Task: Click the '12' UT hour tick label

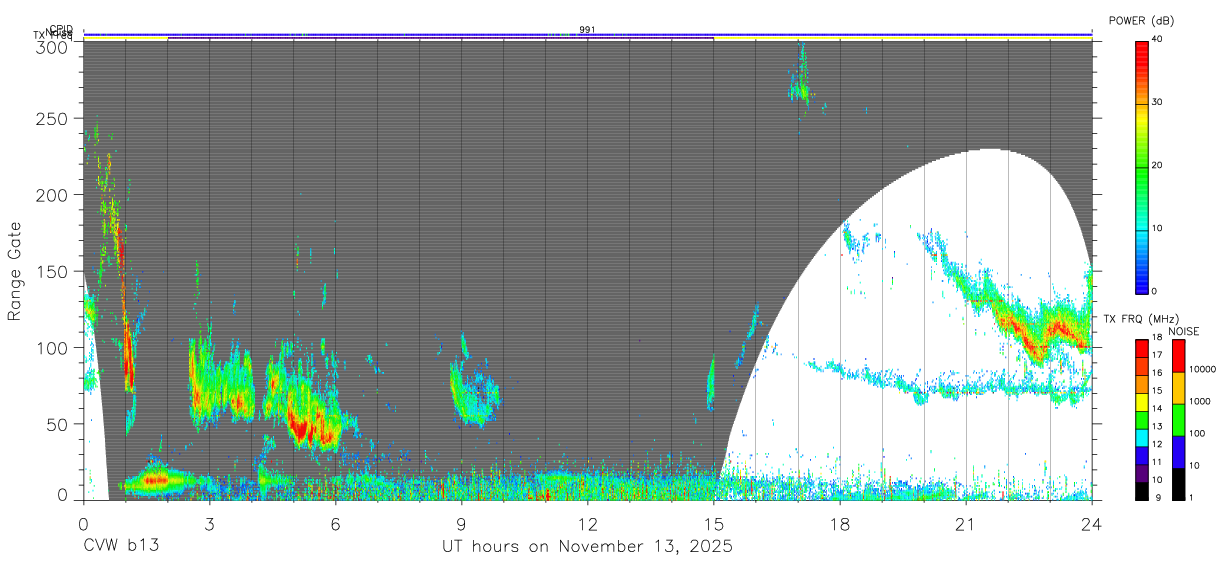Action: (x=587, y=524)
